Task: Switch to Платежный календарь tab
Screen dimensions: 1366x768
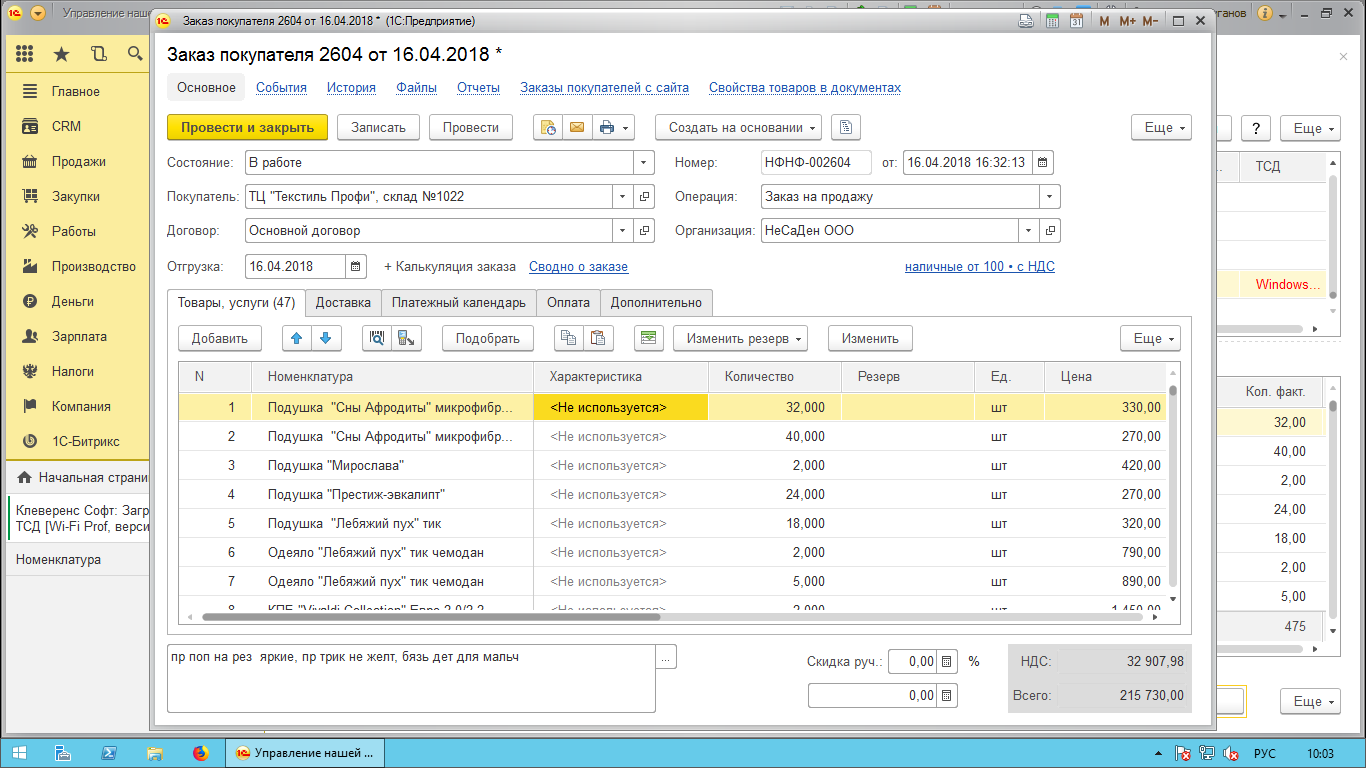Action: coord(458,302)
